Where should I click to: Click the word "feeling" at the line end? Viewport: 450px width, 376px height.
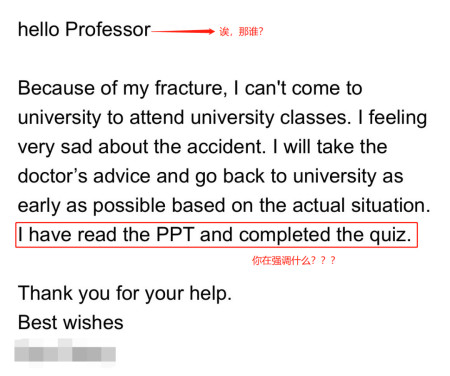(398, 118)
